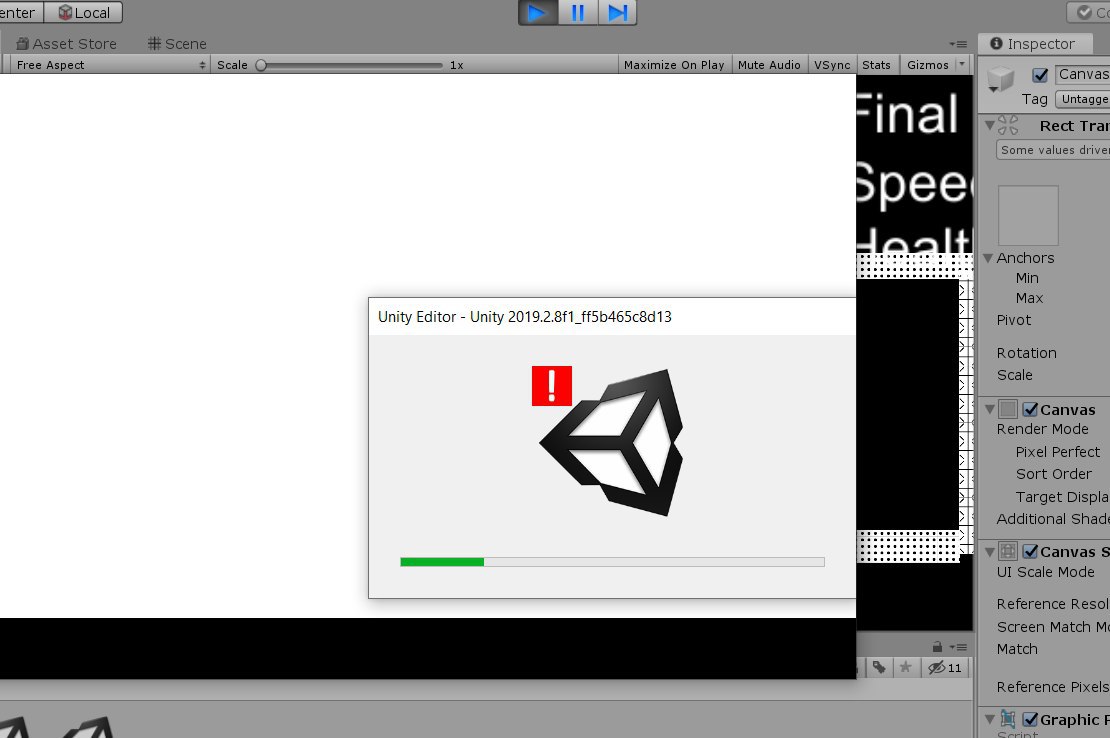Image resolution: width=1110 pixels, height=738 pixels.
Task: Click the Unity Editor dialog title bar
Action: pos(612,316)
